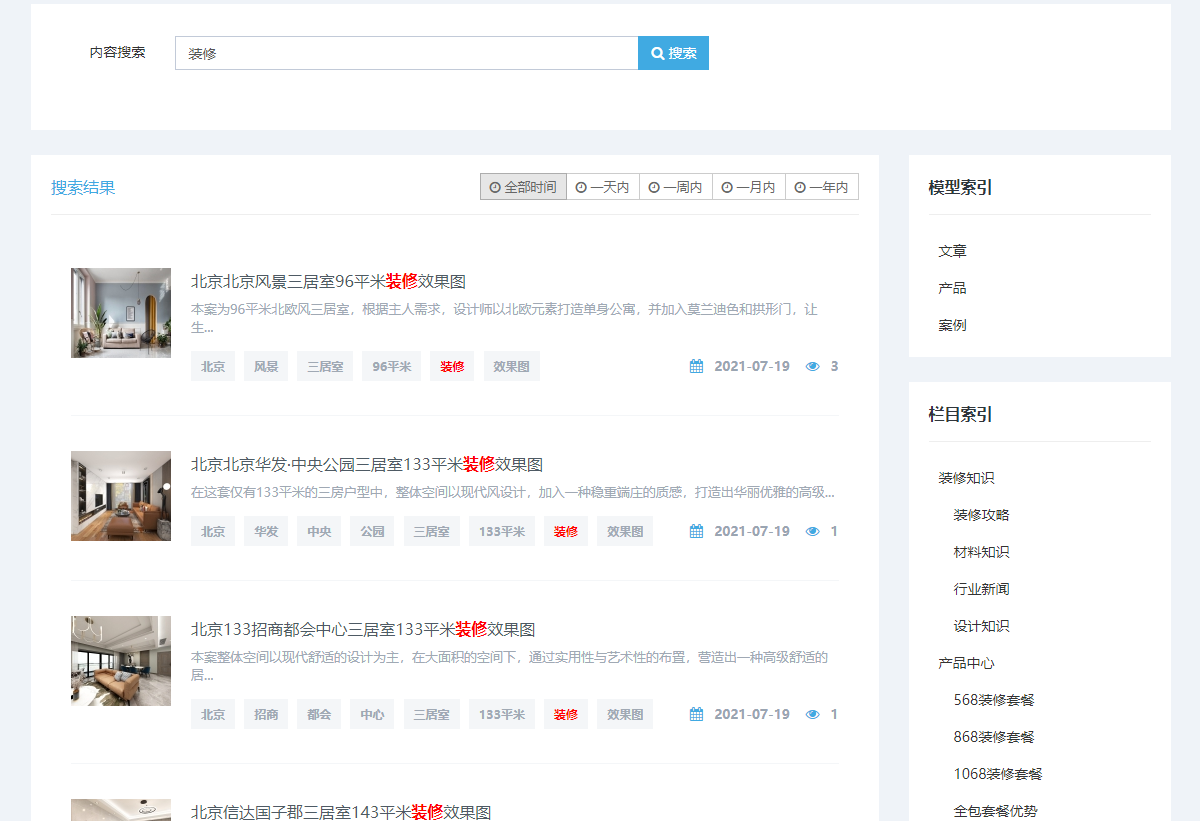Click the clock icon on 全部时间 filter
Screen dimensions: 1200x821
pyautogui.click(x=495, y=187)
